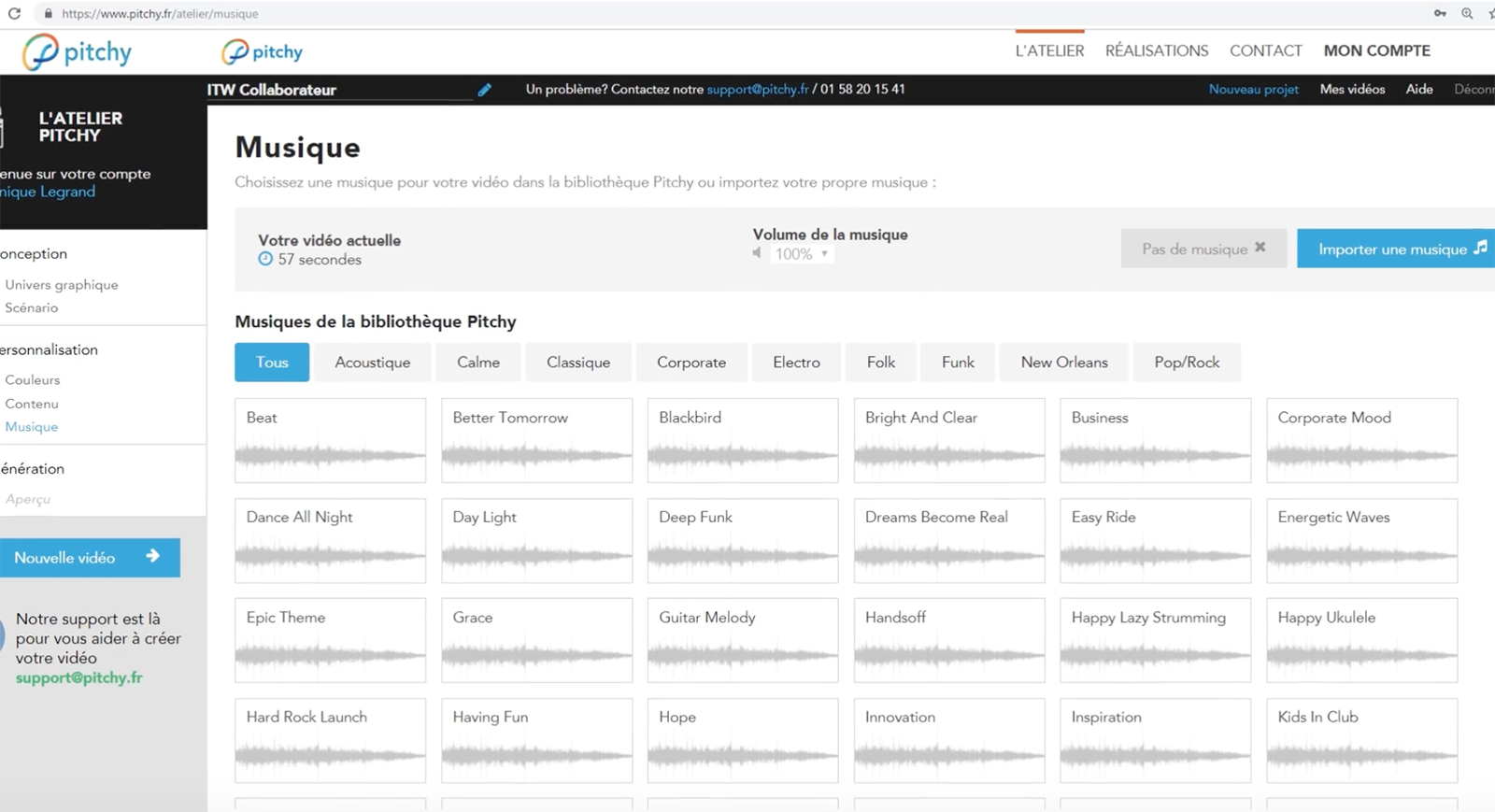Select the Bright And Clear track
The width and height of the screenshot is (1495, 812).
[949, 440]
